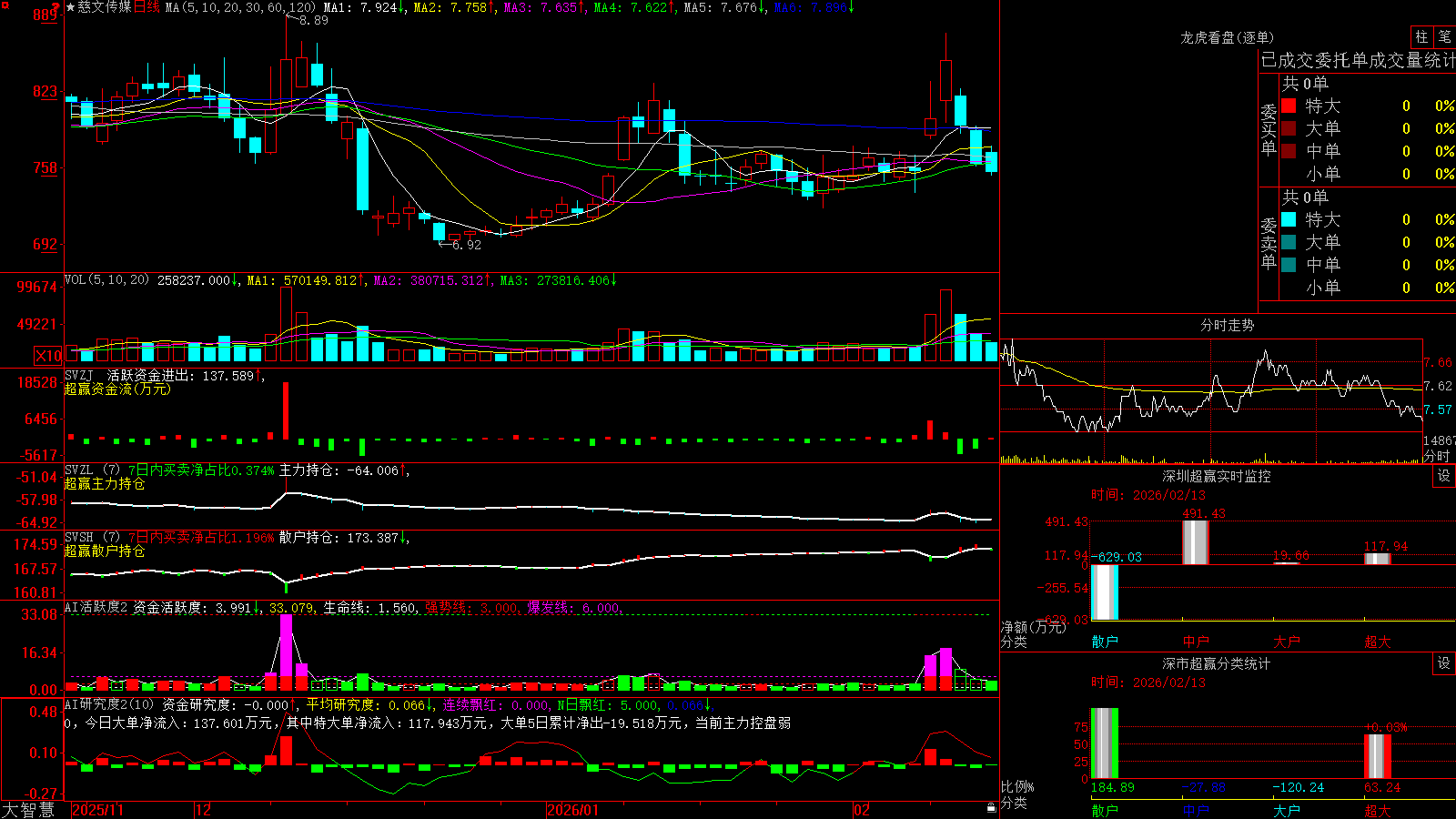Image resolution: width=1456 pixels, height=819 pixels.
Task: Click the cyan 特大 sell-order swatch
Action: 1289,219
